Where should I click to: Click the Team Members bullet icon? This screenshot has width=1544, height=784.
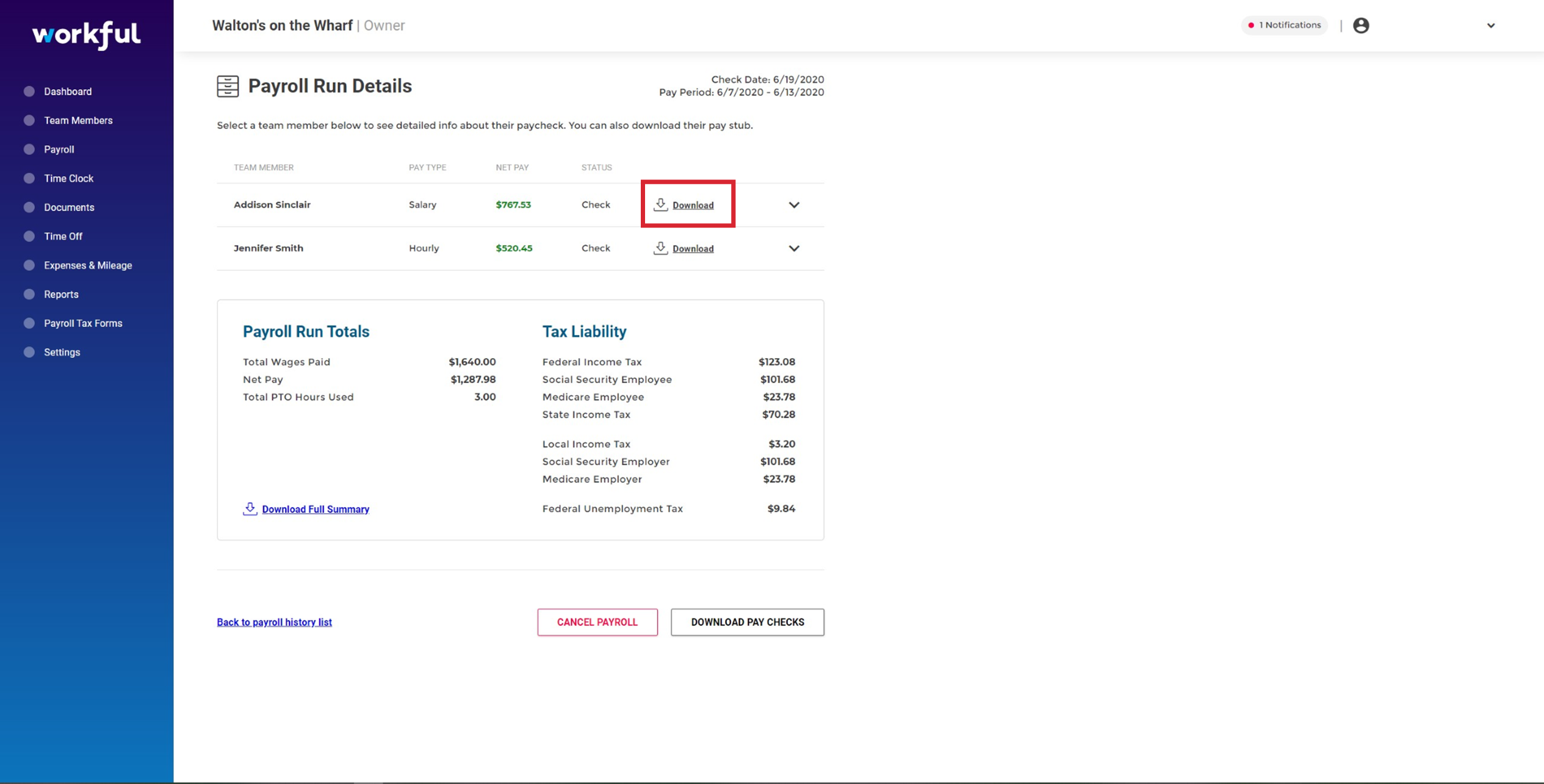coord(29,120)
